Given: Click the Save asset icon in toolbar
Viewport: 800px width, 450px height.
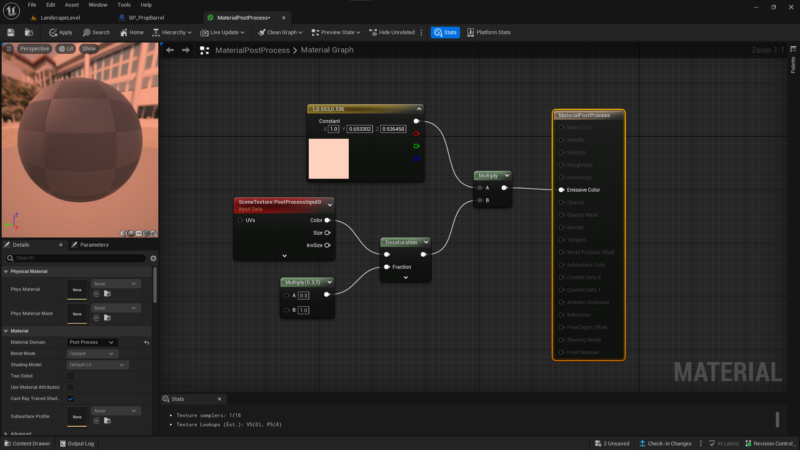Looking at the screenshot, I should point(11,32).
